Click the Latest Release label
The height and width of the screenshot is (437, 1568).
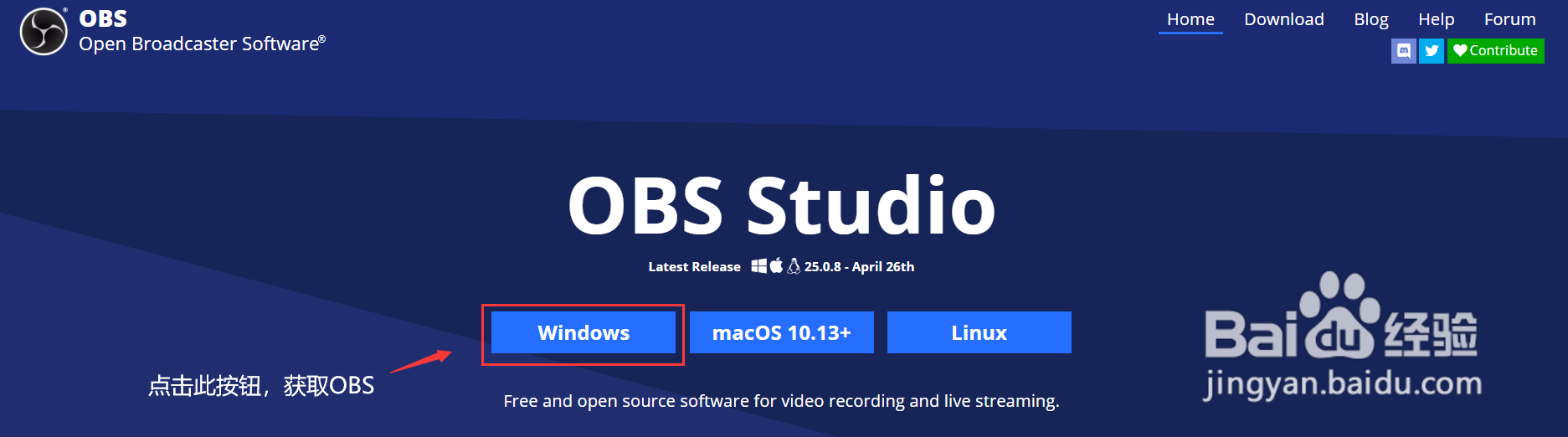pyautogui.click(x=694, y=266)
